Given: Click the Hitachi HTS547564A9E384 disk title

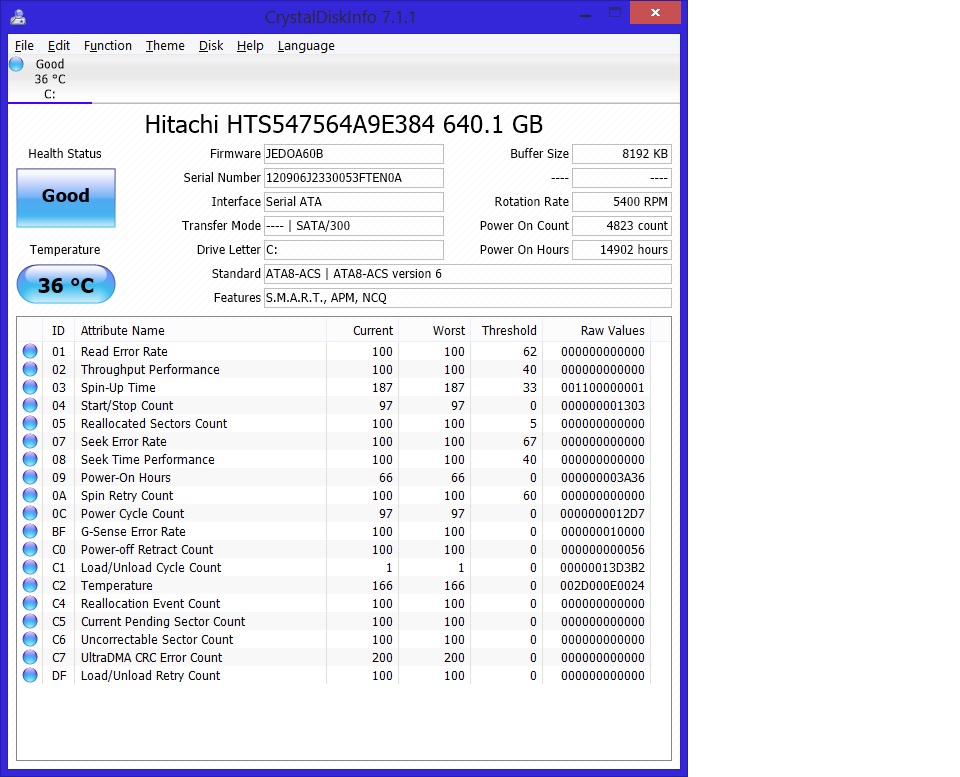Looking at the screenshot, I should [x=343, y=124].
